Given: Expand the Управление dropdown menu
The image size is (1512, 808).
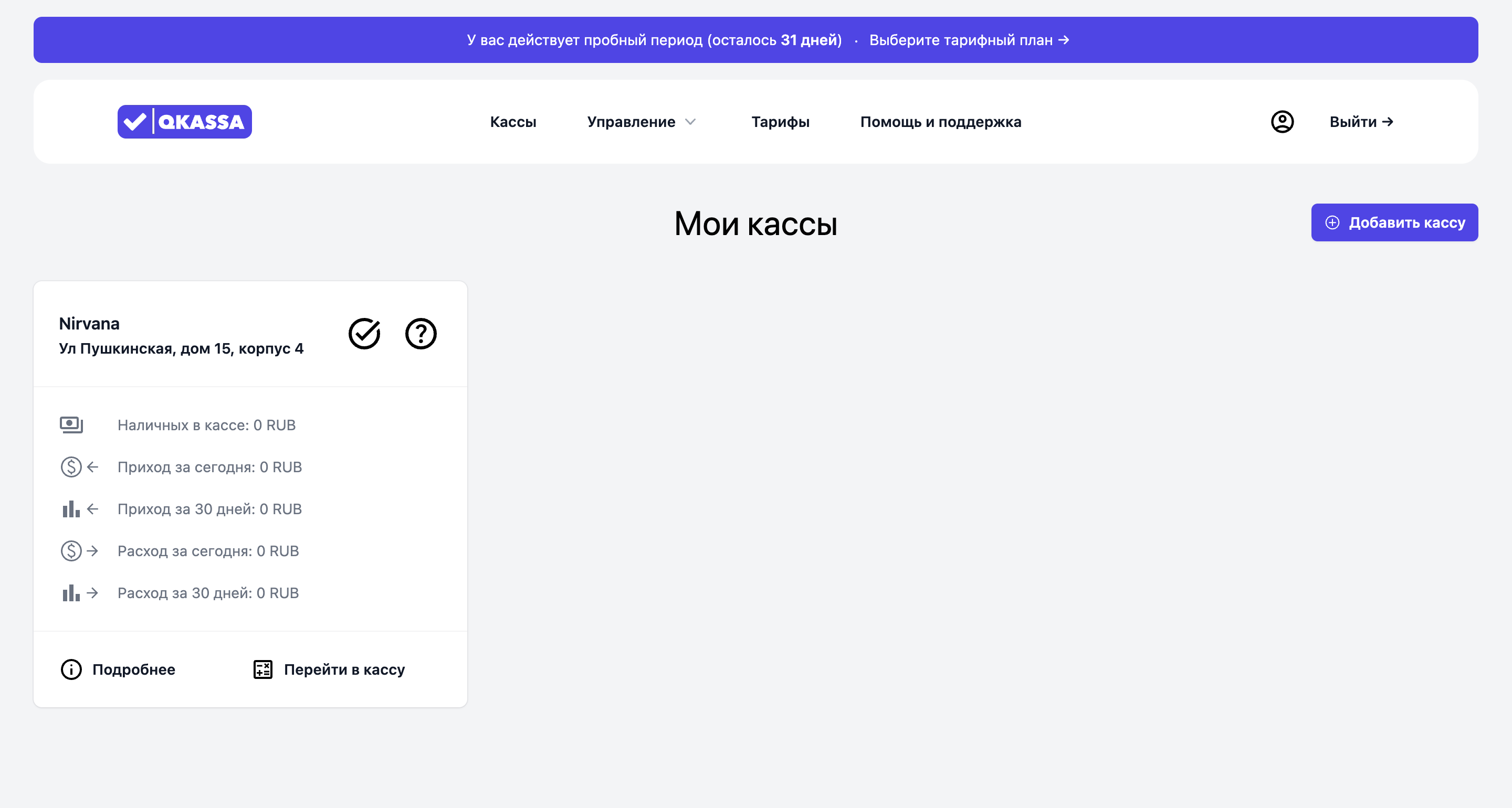Looking at the screenshot, I should [x=631, y=122].
